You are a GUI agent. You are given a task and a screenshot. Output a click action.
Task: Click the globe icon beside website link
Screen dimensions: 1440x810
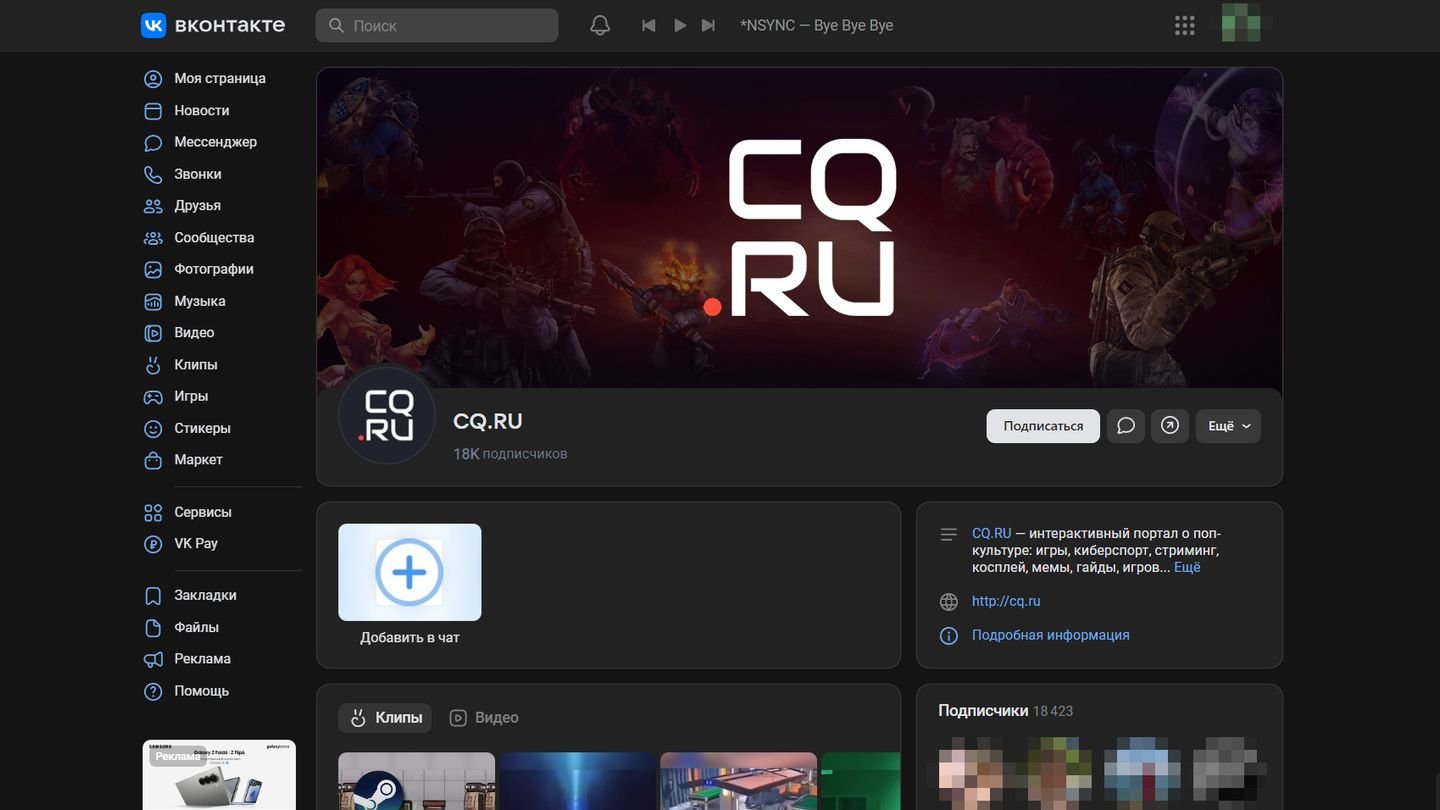tap(949, 602)
